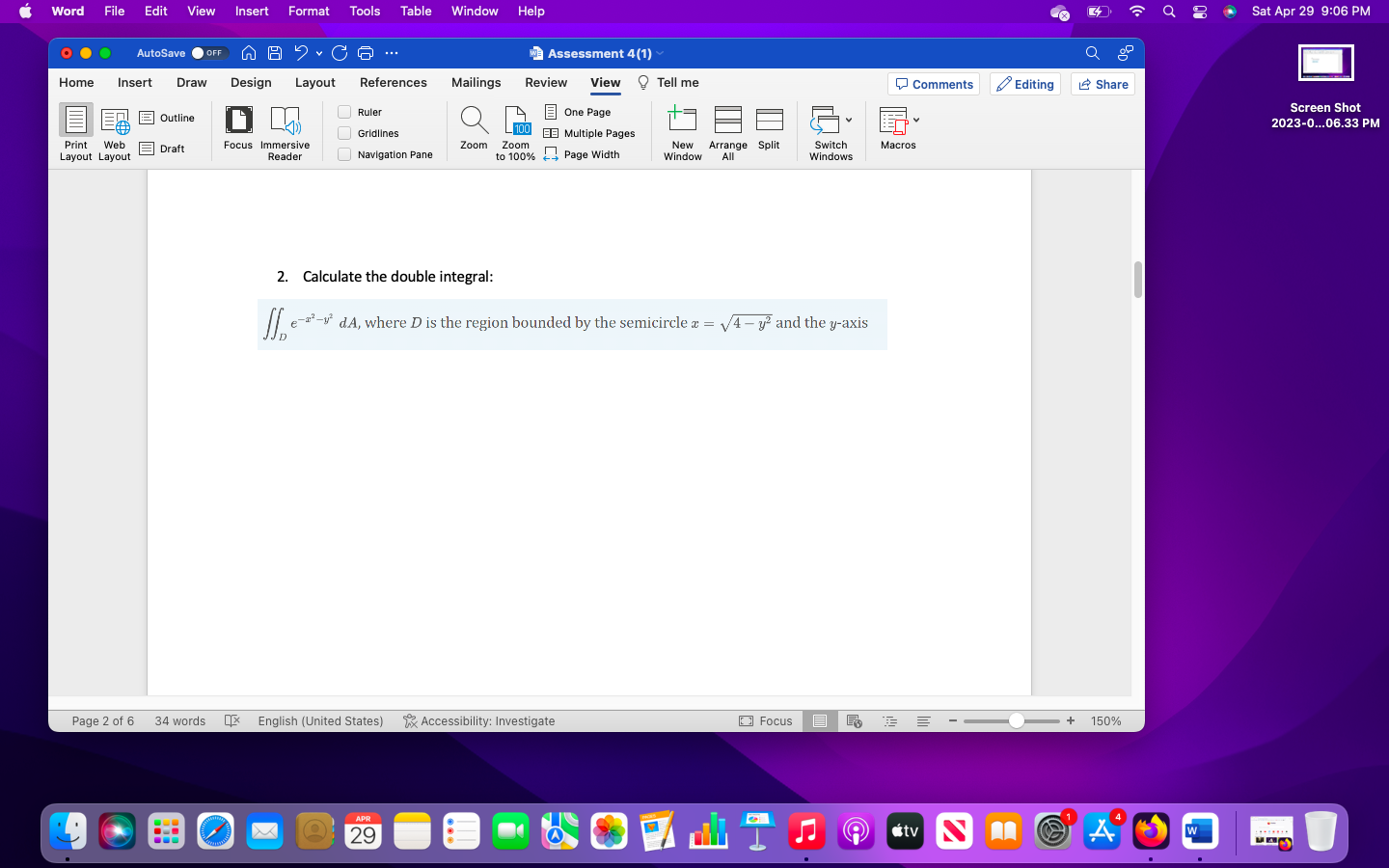
Task: Open the Macros dropdown menu
Action: (916, 120)
